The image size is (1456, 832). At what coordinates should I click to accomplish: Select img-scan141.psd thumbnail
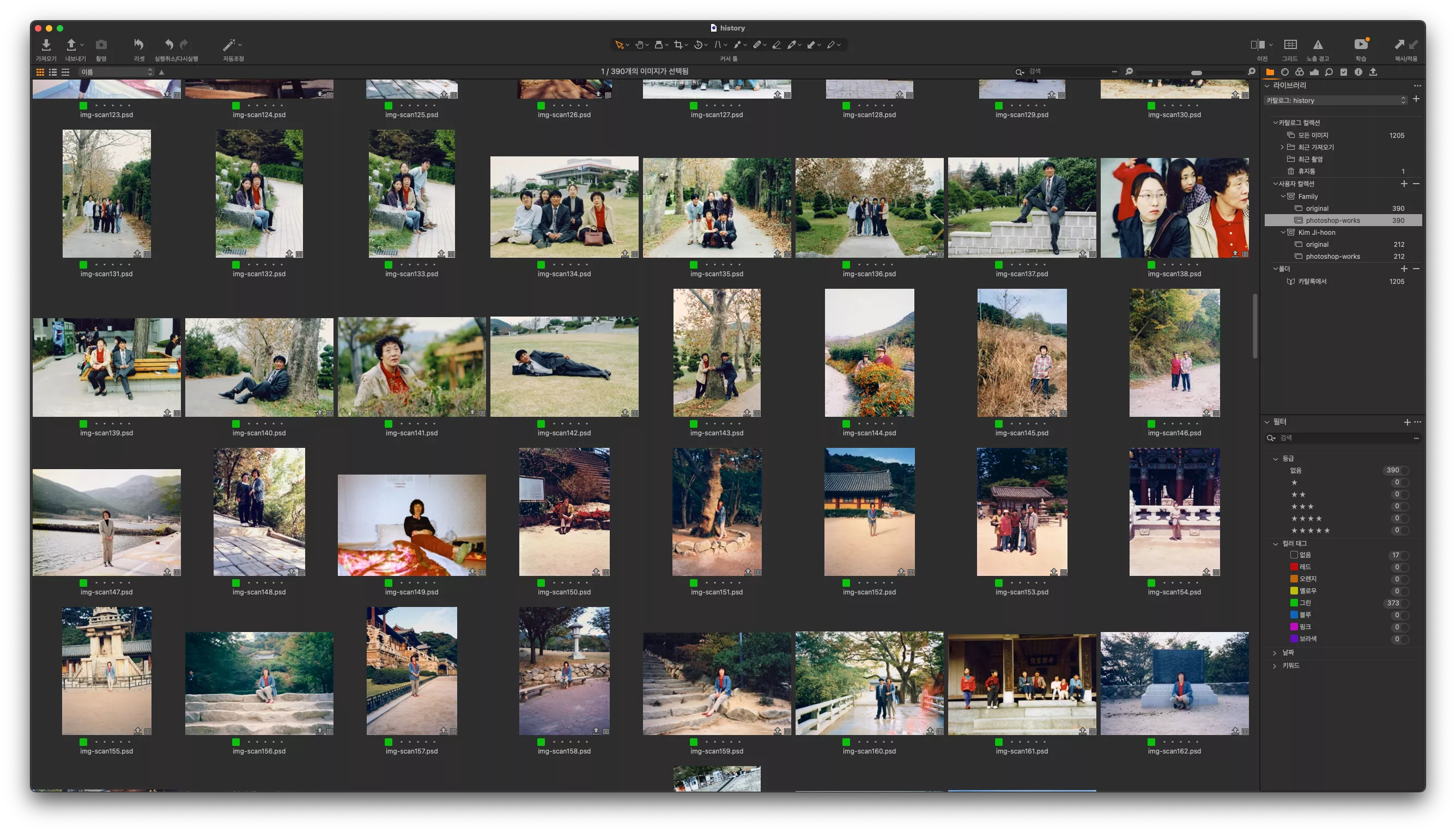[x=411, y=367]
